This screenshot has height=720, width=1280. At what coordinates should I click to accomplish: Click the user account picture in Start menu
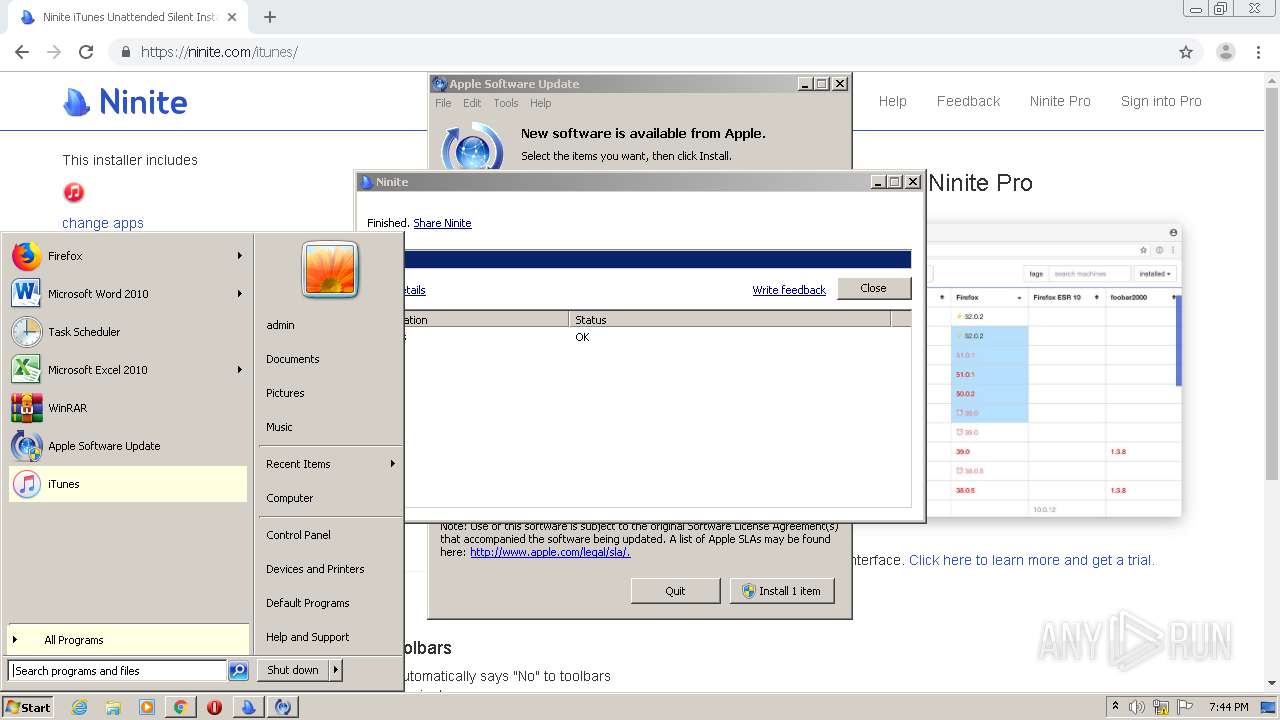[330, 270]
